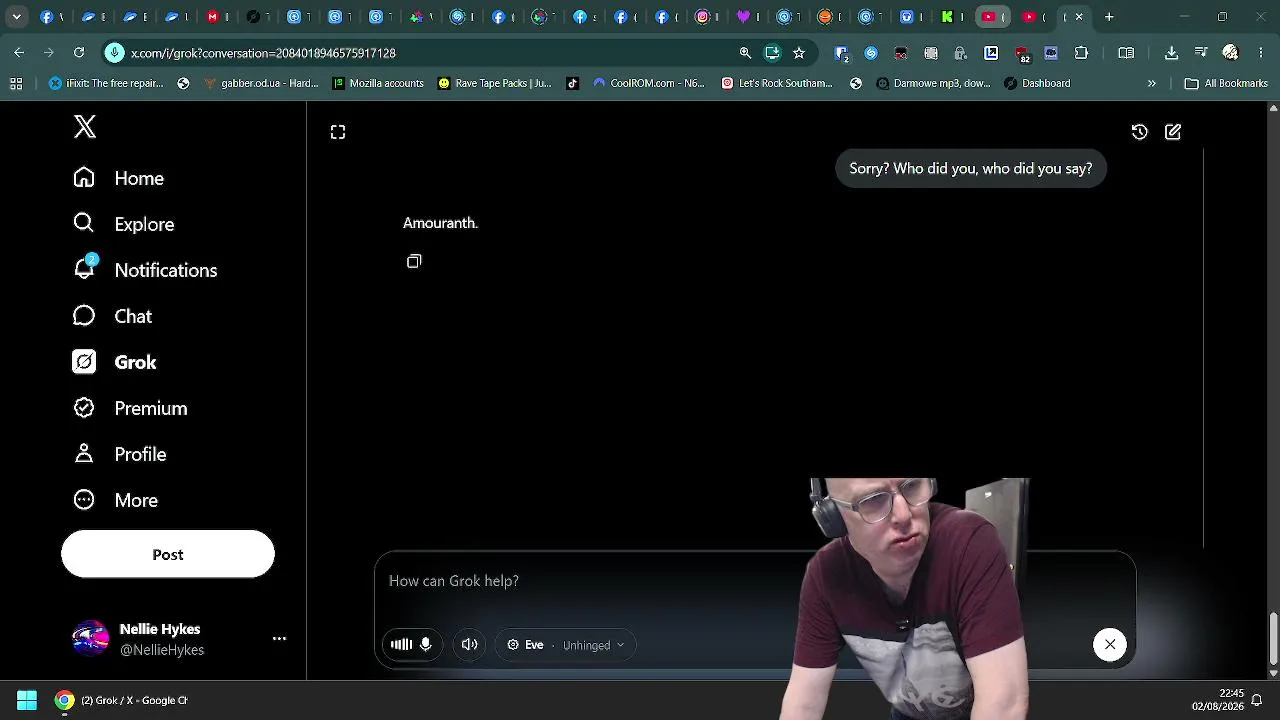
Task: Show more hidden bookmarks
Action: pyautogui.click(x=1152, y=84)
